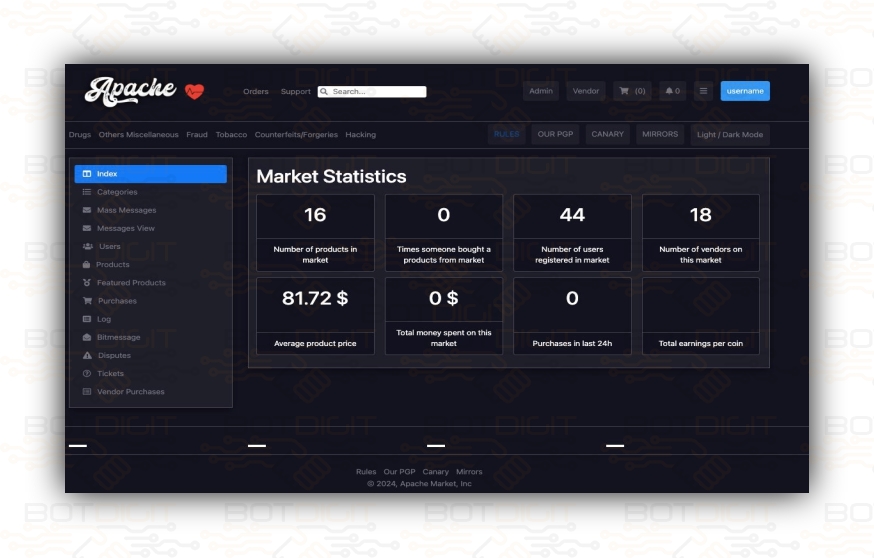Click the Total money spent on this market label
Screen dimensions: 874x558
(x=444, y=338)
